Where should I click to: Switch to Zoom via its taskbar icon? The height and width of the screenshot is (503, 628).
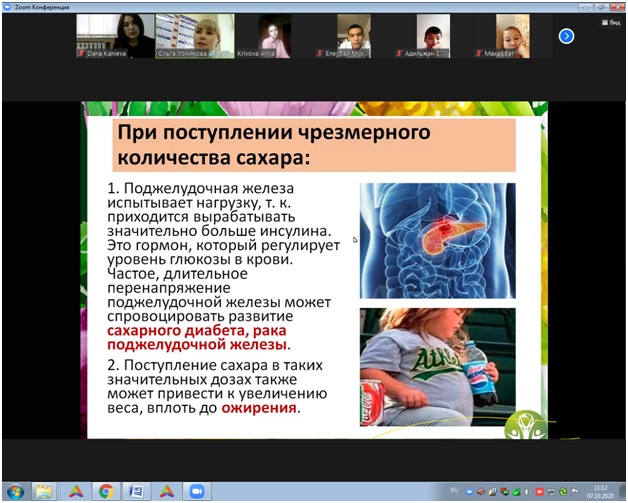[196, 491]
